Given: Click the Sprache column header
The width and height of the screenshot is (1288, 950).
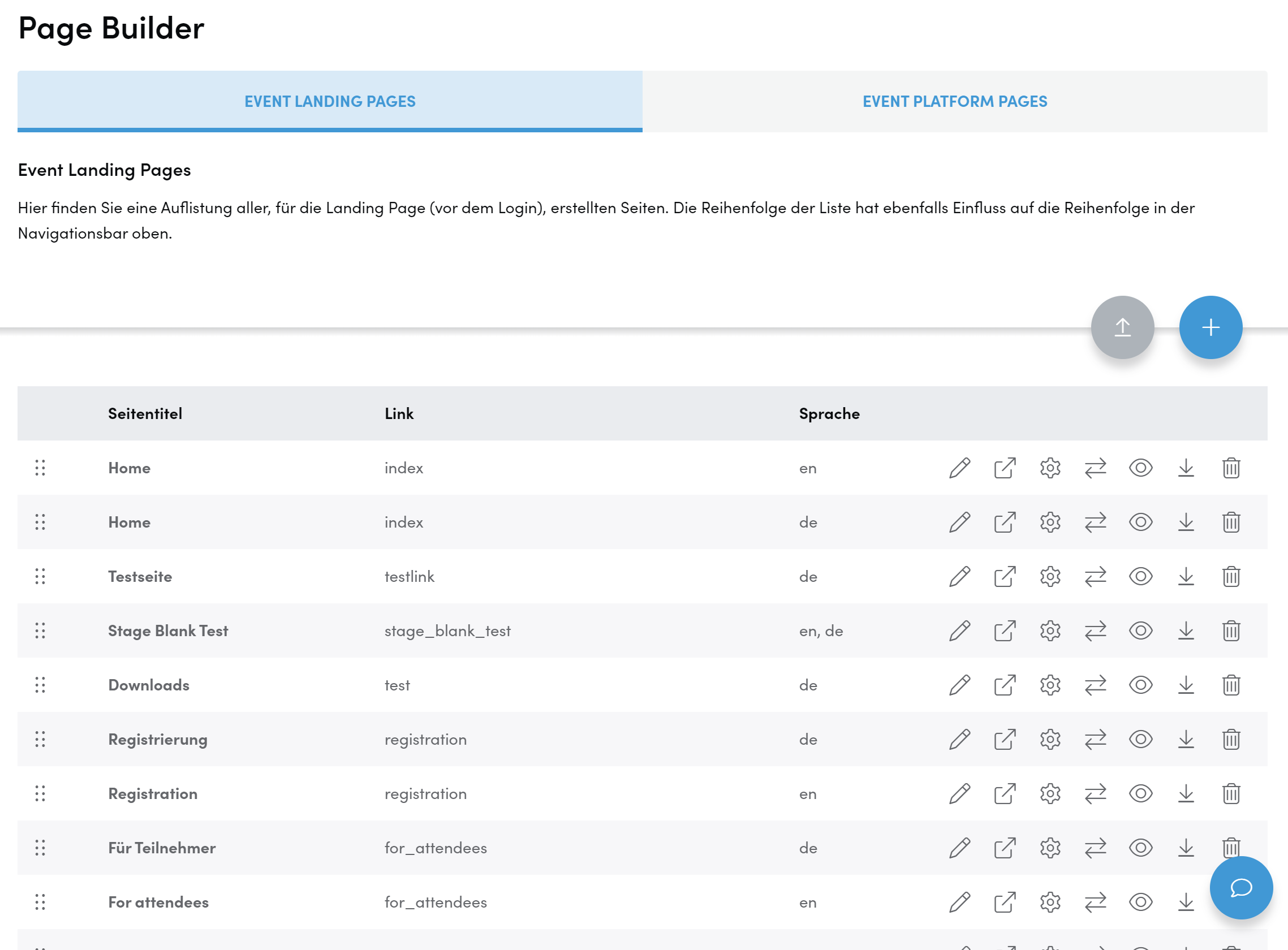Looking at the screenshot, I should click(x=829, y=413).
